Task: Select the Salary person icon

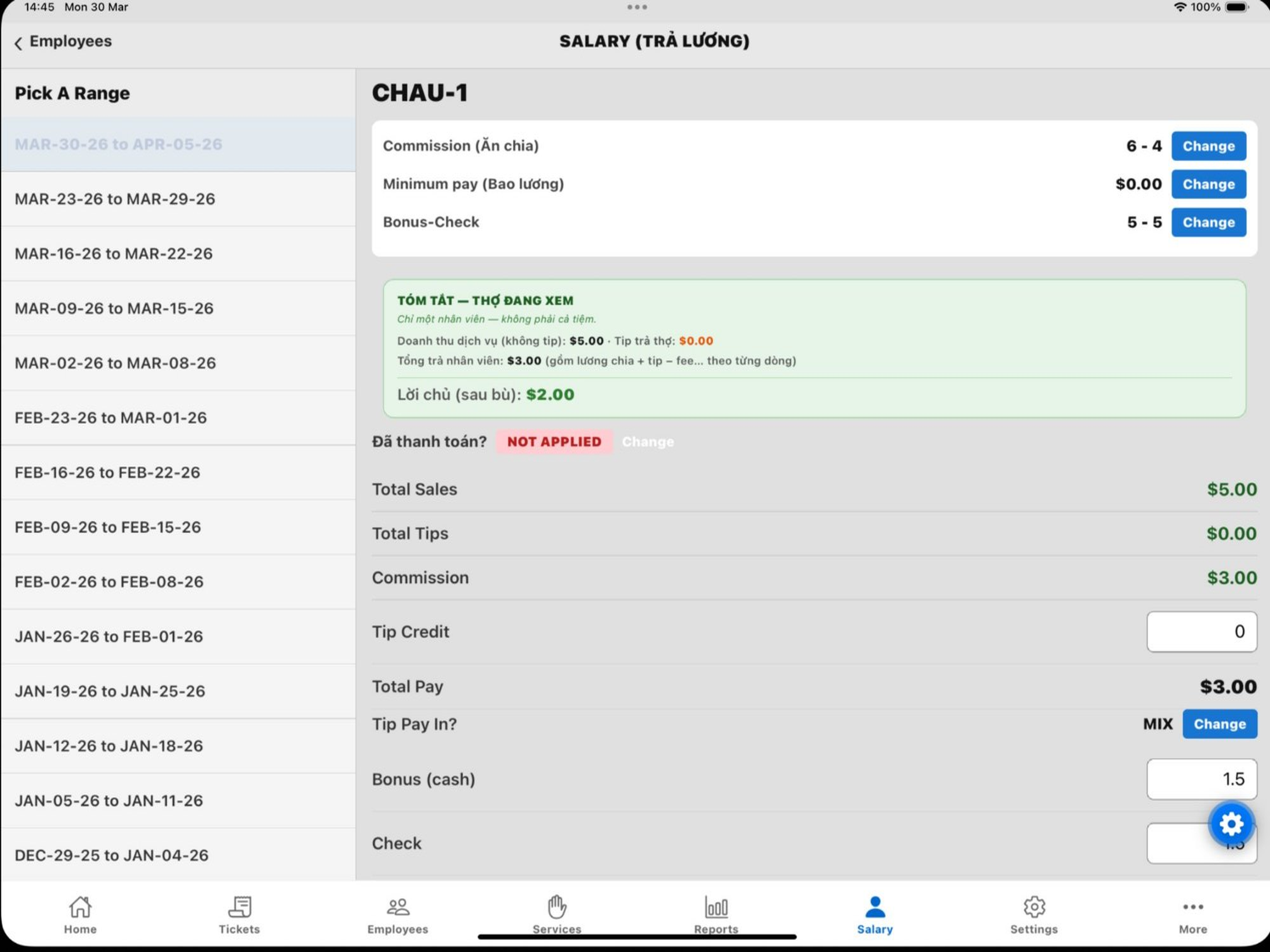Action: [875, 907]
